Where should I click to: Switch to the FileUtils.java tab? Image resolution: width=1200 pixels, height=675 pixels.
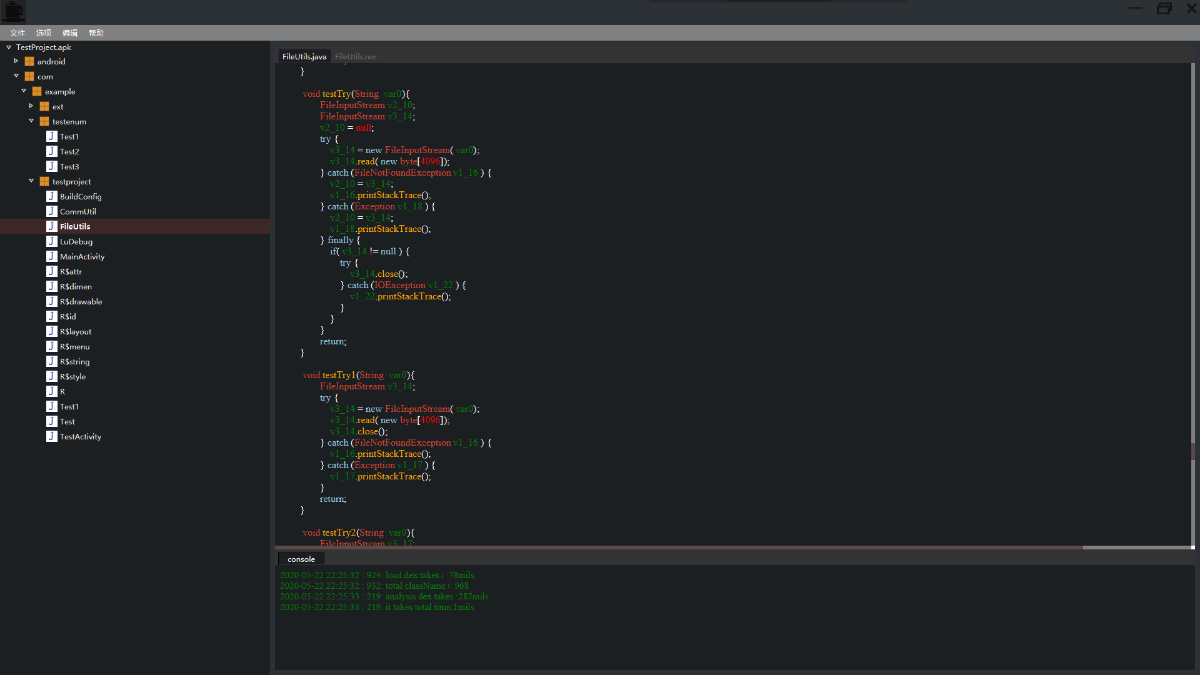[x=304, y=56]
